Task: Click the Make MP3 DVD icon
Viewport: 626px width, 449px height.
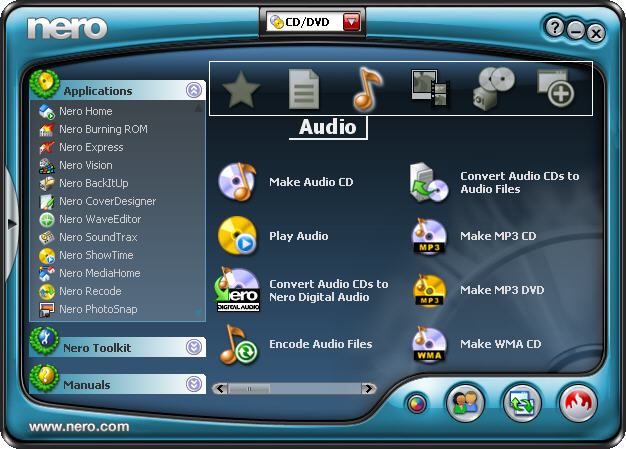Action: pos(429,290)
